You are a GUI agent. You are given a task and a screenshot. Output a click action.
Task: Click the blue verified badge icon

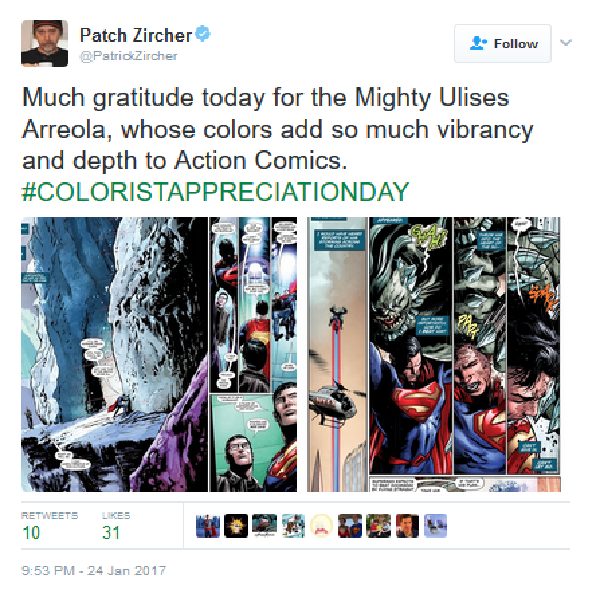(x=203, y=34)
